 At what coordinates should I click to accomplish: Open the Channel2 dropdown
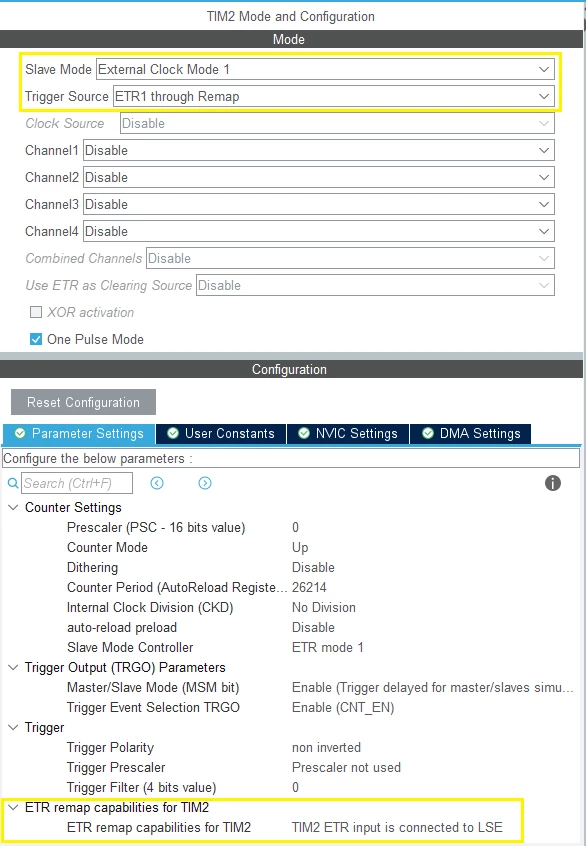click(318, 177)
